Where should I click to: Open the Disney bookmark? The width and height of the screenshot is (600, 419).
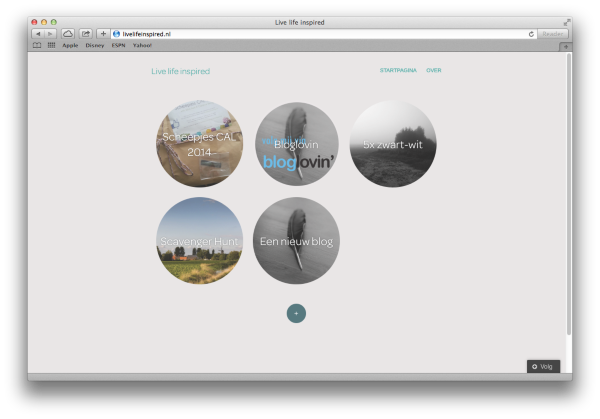(x=95, y=45)
